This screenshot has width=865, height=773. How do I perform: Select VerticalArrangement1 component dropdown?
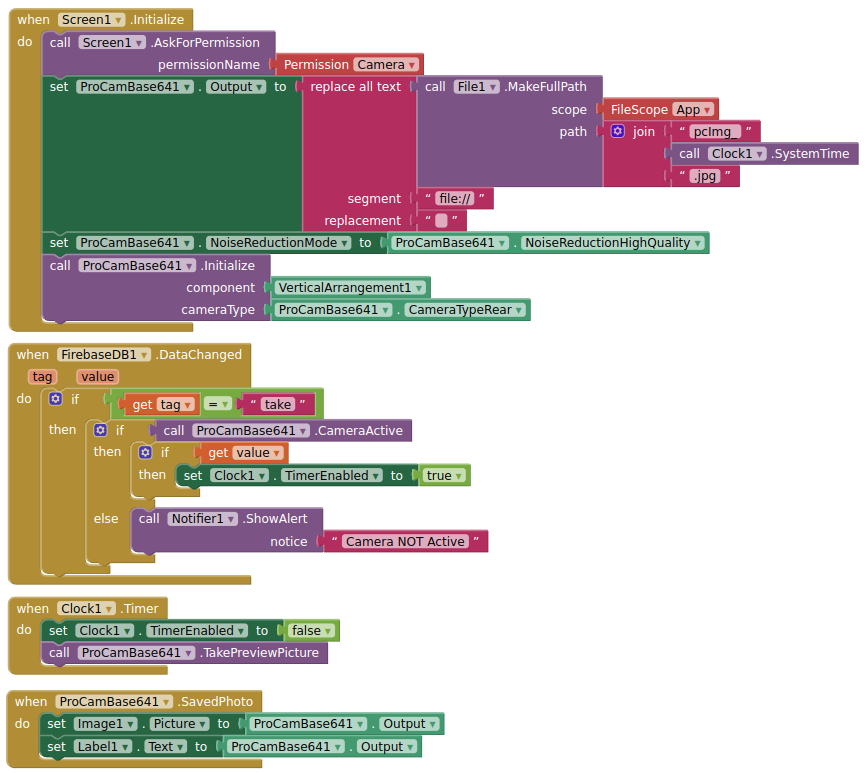tap(350, 287)
